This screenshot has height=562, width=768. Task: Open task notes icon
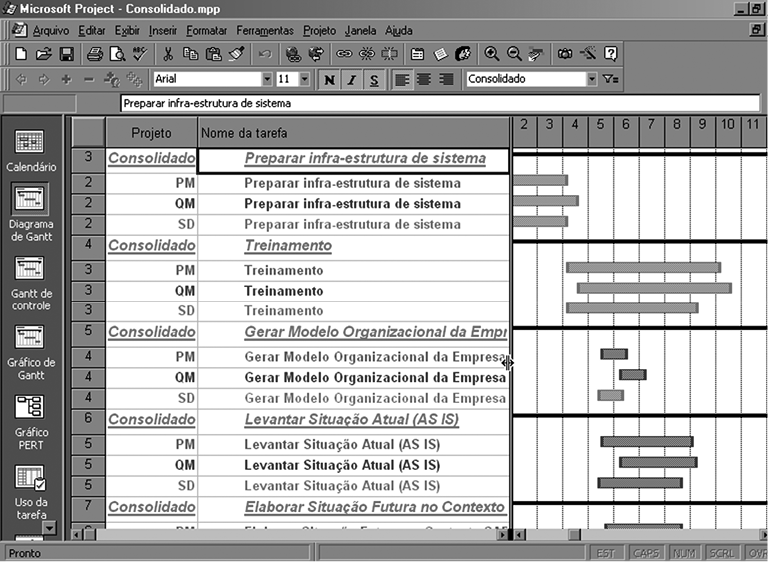coord(440,54)
